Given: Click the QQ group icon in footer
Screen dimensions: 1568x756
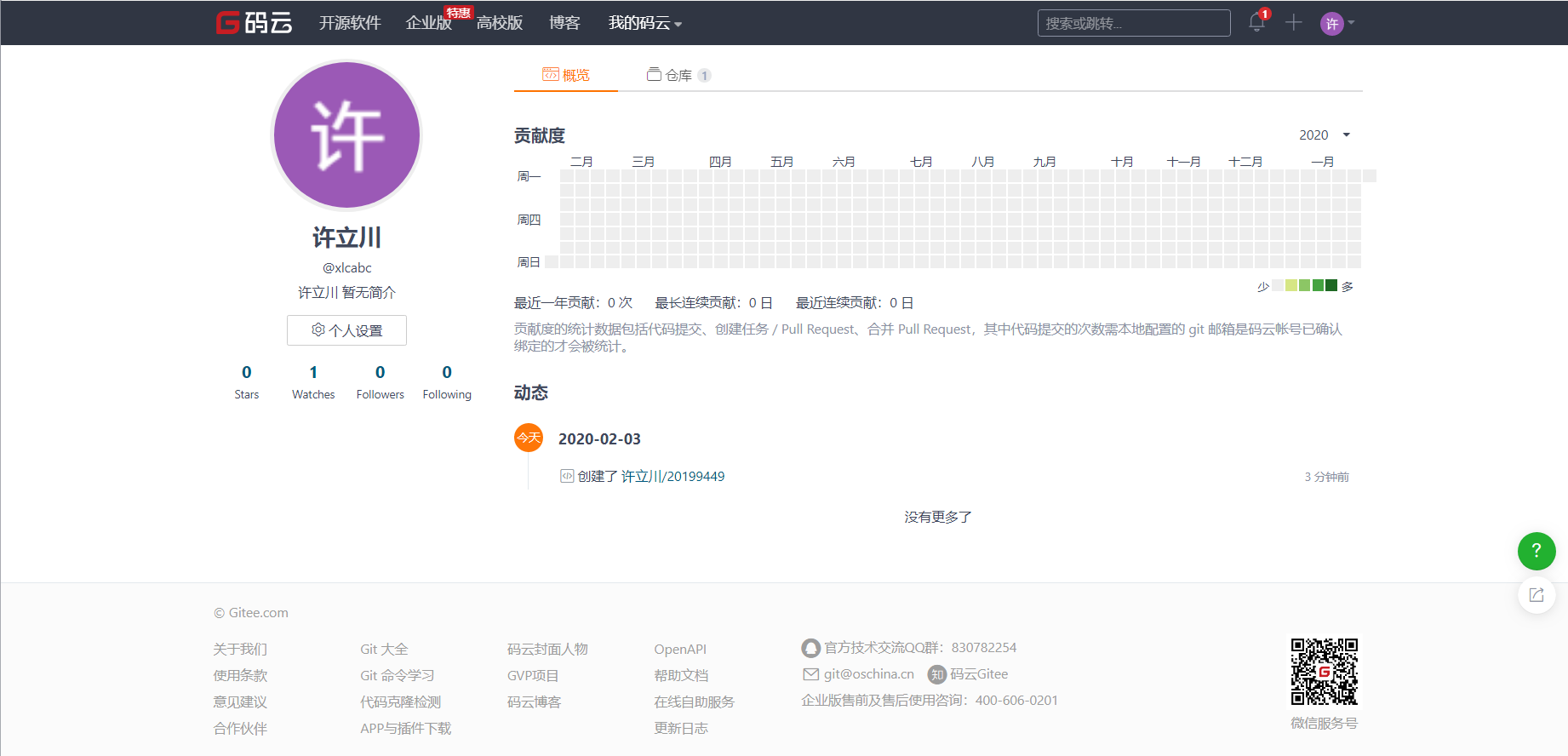Looking at the screenshot, I should [x=810, y=648].
